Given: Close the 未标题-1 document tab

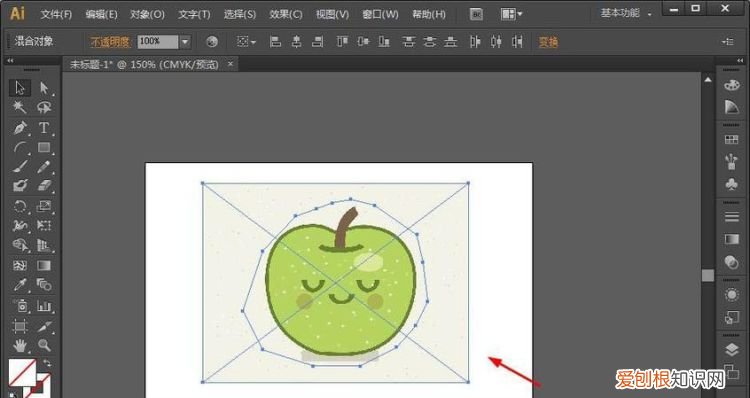Looking at the screenshot, I should click(231, 64).
